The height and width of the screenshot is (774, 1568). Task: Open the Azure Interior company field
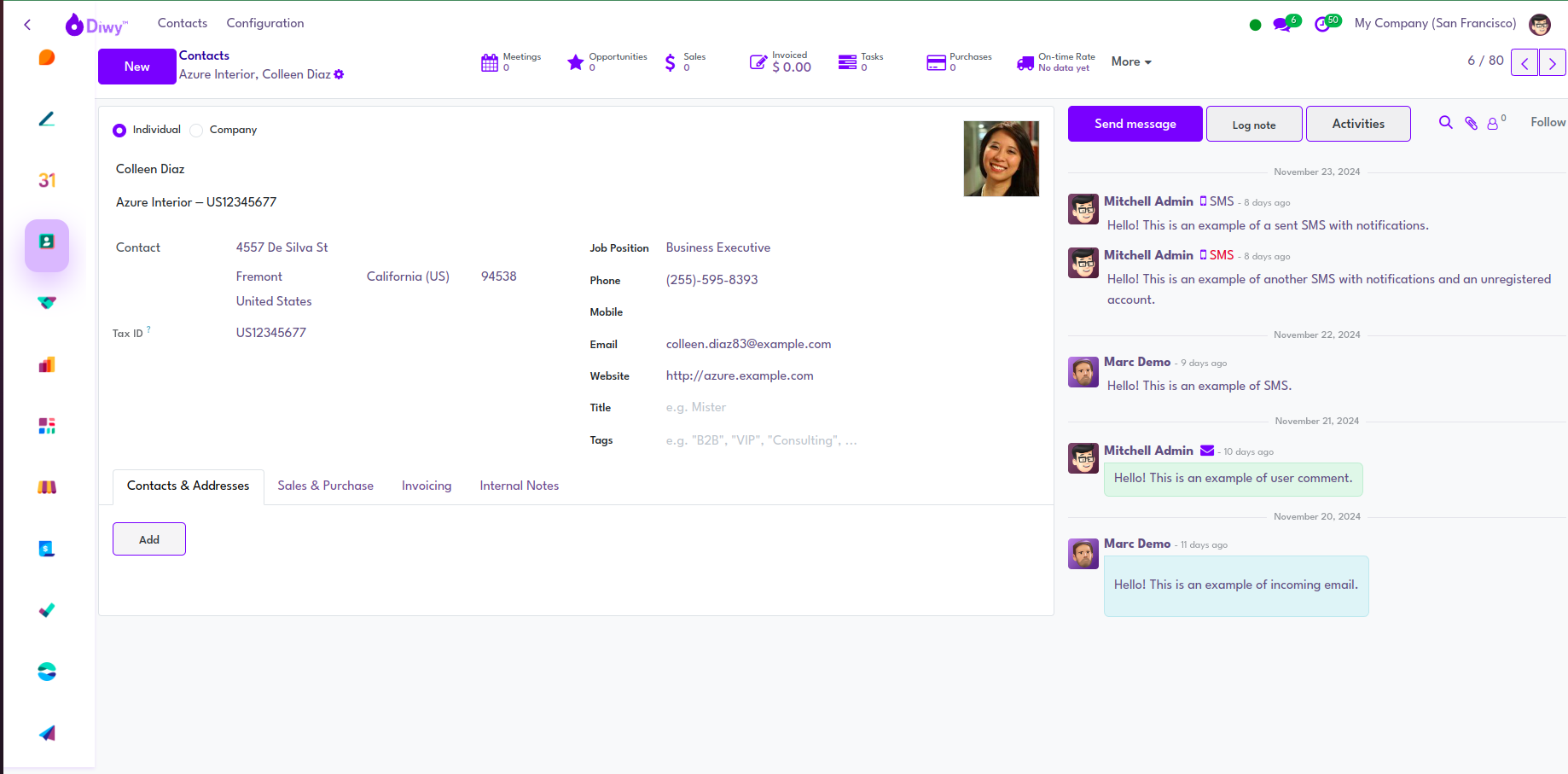196,202
